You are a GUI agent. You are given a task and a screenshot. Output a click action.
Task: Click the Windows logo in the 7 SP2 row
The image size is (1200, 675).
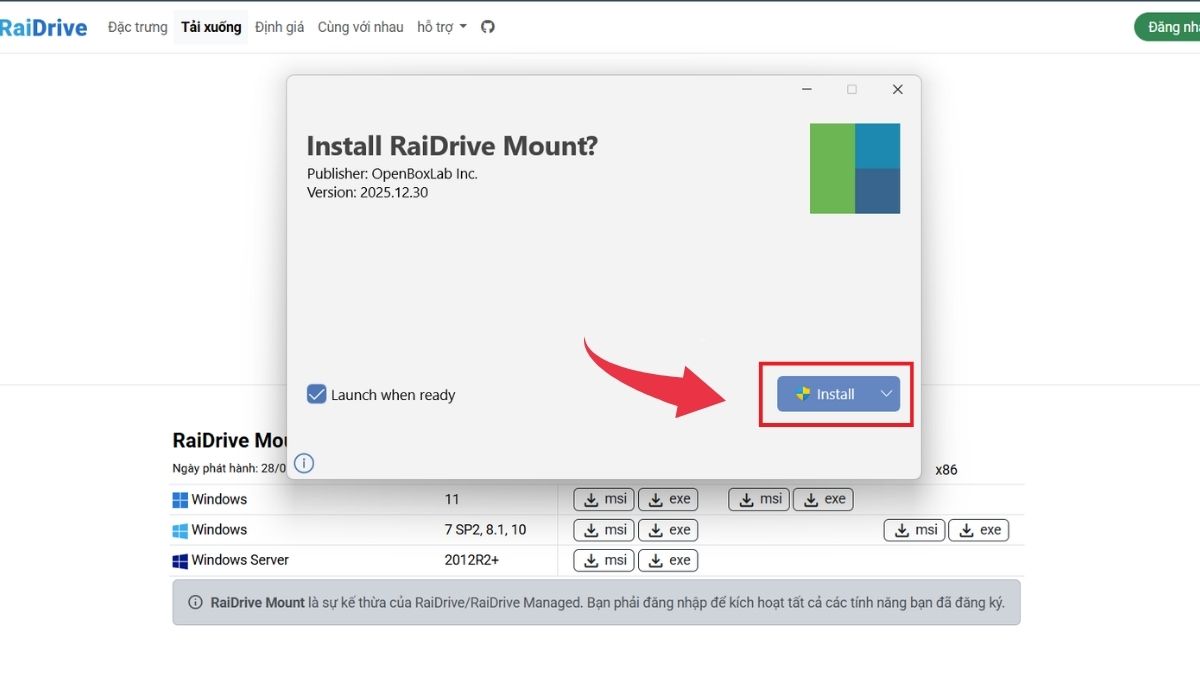[180, 530]
